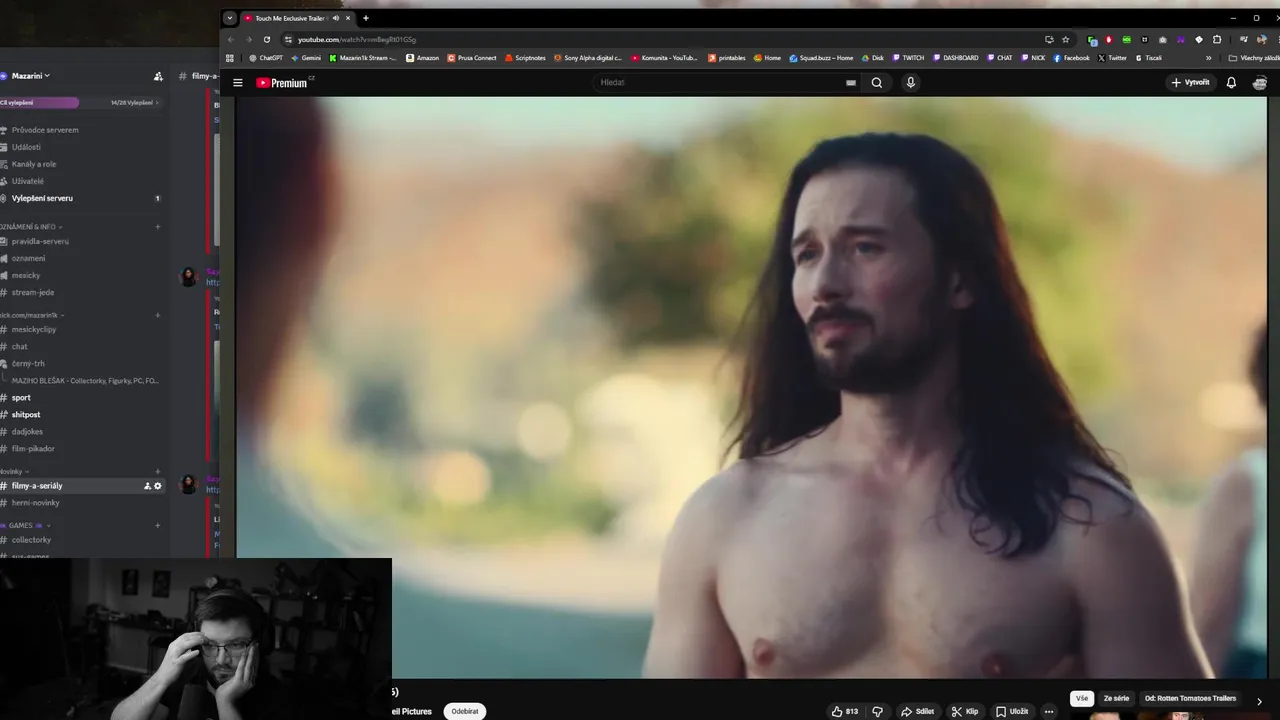Add channel to GAMES category plus
1280x720 pixels.
tap(157, 525)
